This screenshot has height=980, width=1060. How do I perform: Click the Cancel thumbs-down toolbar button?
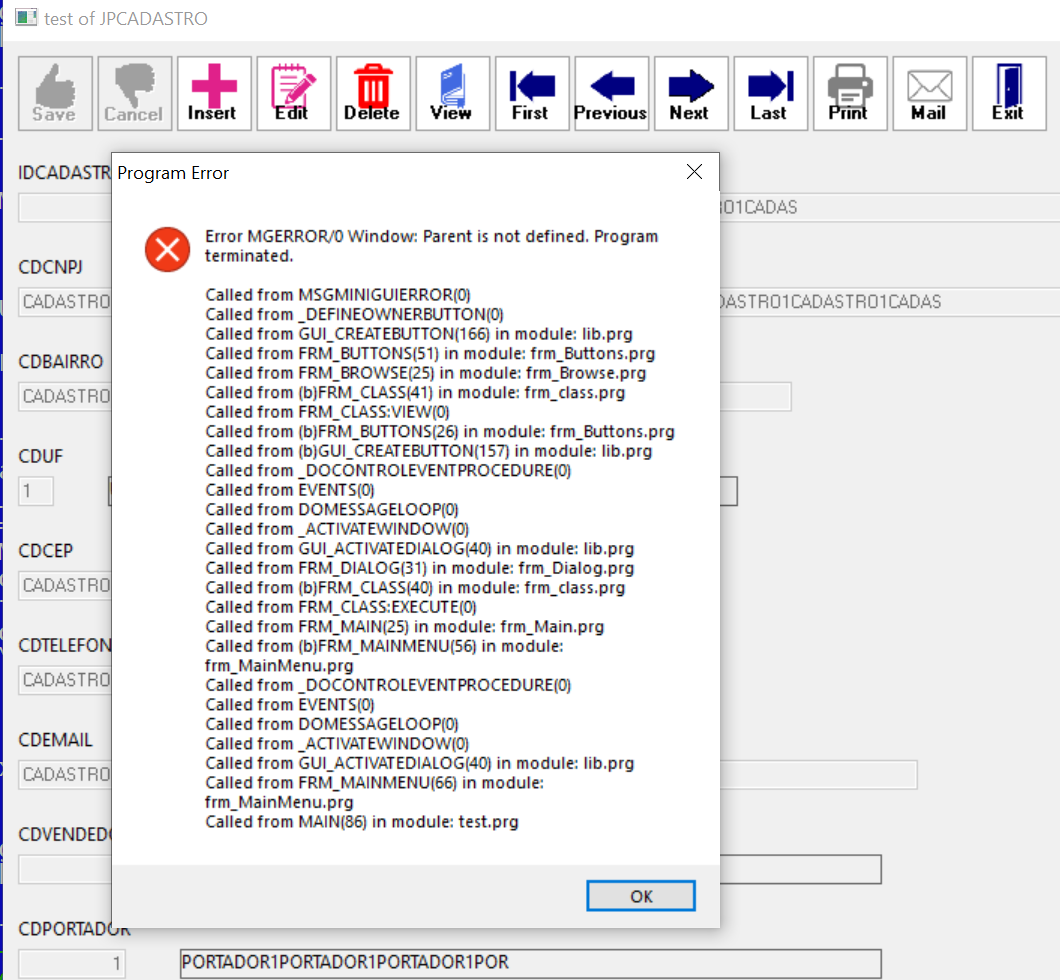pyautogui.click(x=135, y=93)
